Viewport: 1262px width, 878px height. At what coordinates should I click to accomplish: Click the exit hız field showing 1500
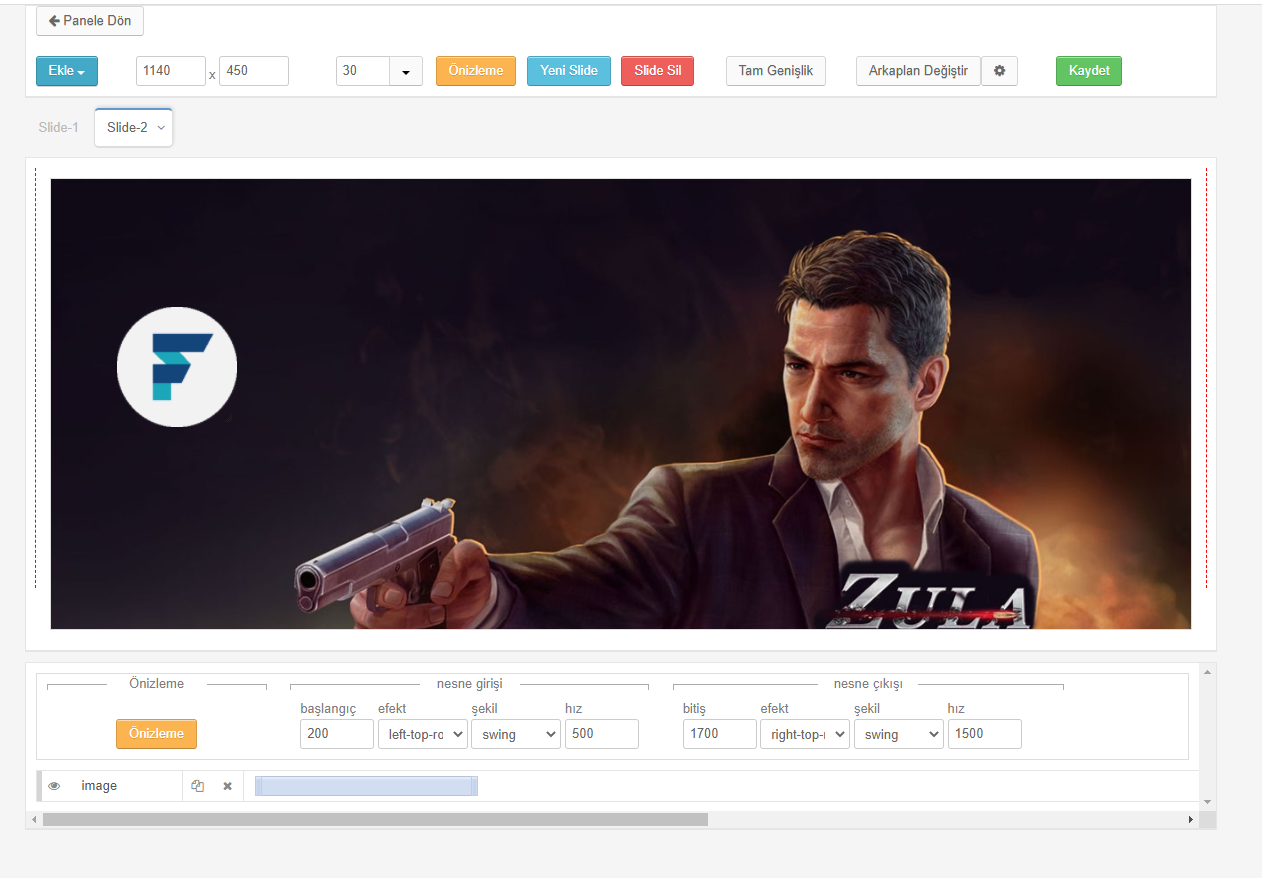(x=985, y=733)
